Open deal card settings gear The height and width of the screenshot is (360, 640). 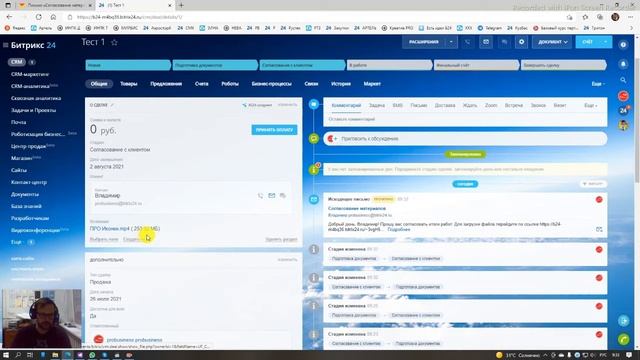pos(521,42)
